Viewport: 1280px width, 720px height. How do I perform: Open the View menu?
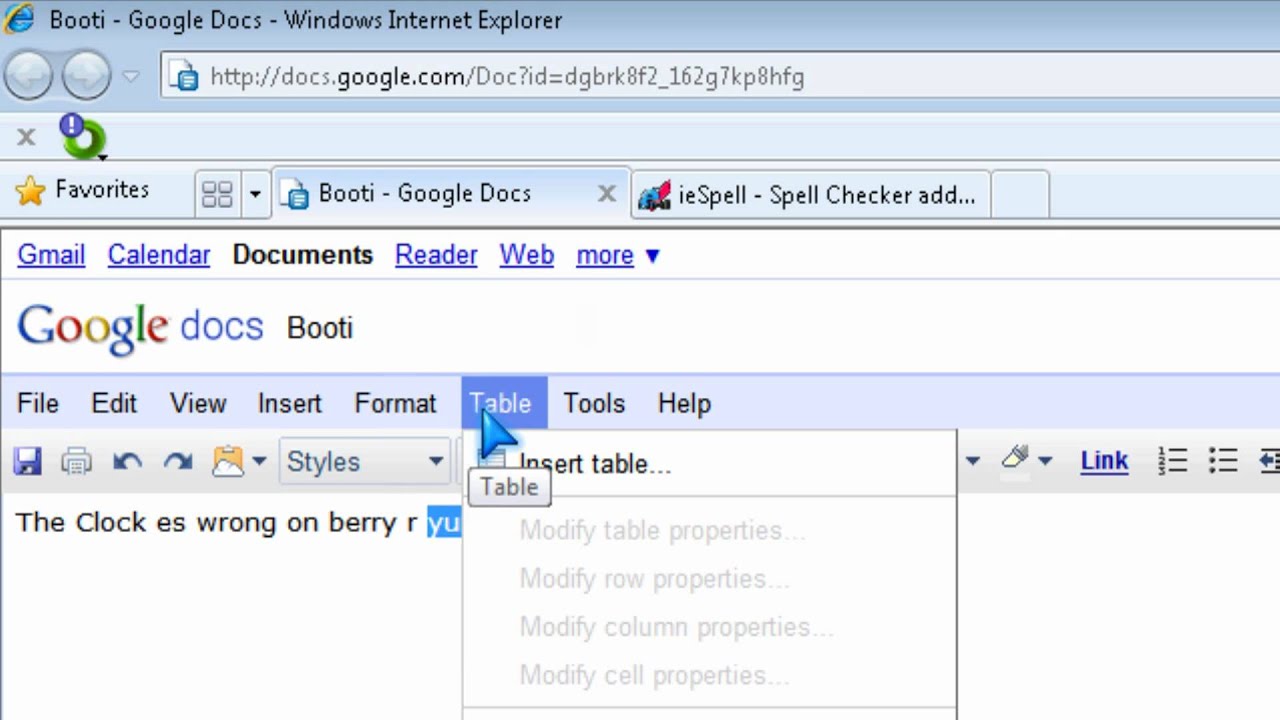point(198,404)
